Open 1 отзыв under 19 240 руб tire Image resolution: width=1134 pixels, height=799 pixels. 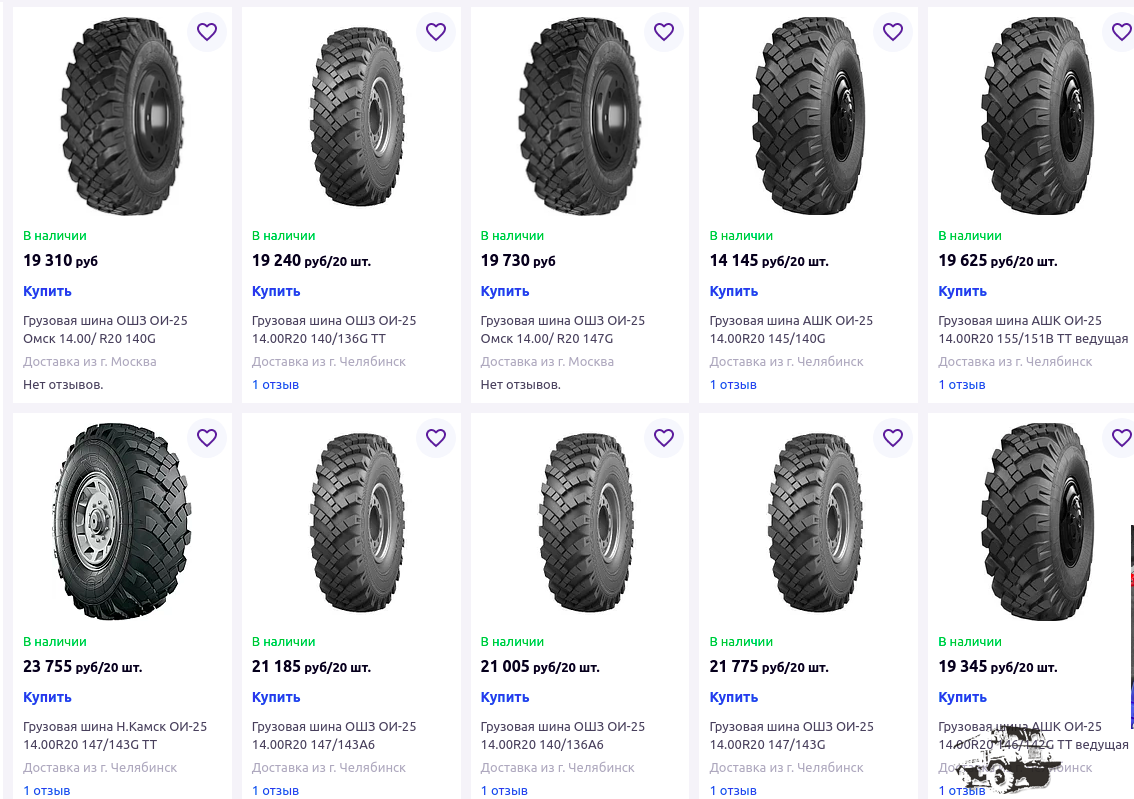tap(276, 385)
